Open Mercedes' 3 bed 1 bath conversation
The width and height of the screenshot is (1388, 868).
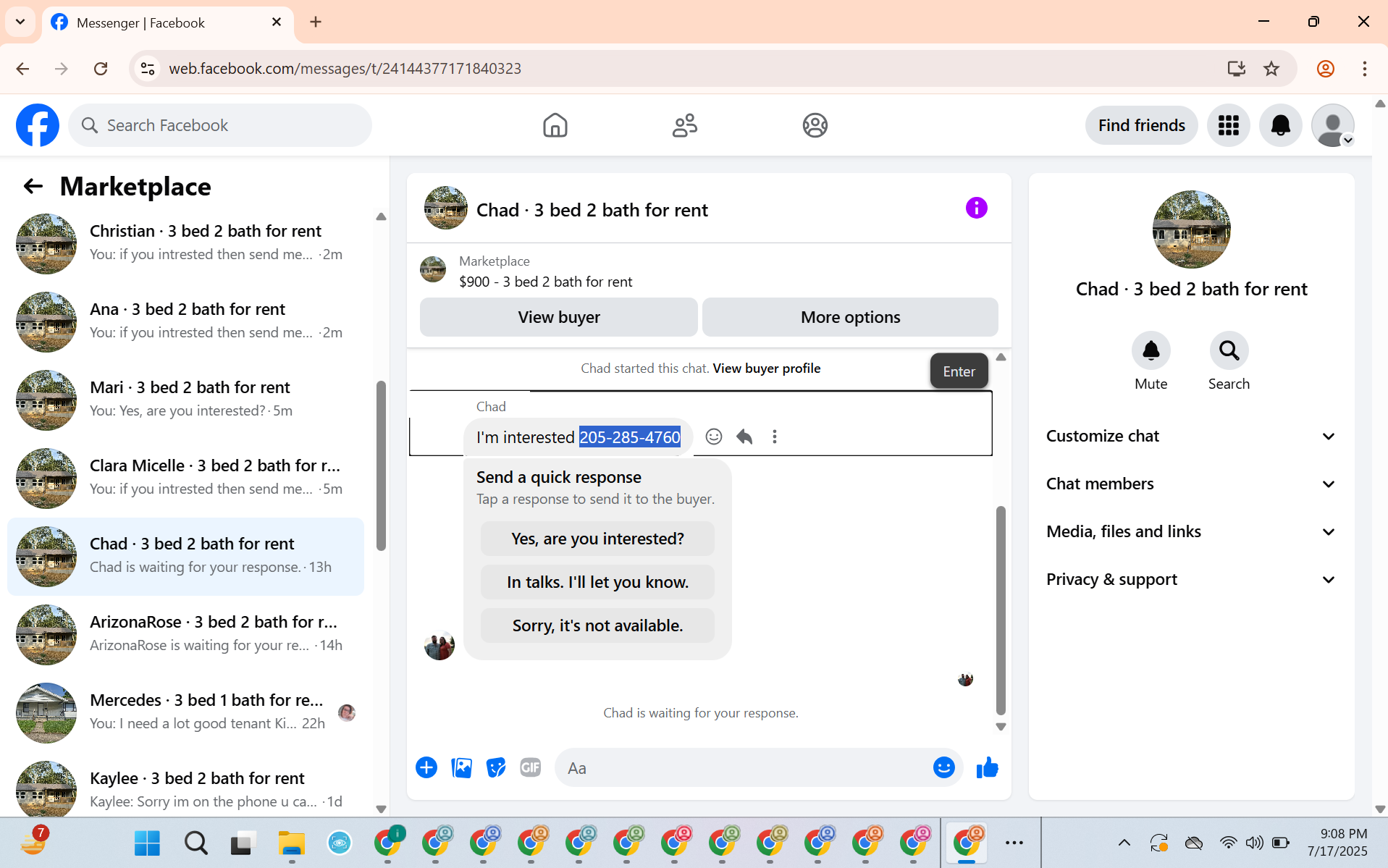185,712
